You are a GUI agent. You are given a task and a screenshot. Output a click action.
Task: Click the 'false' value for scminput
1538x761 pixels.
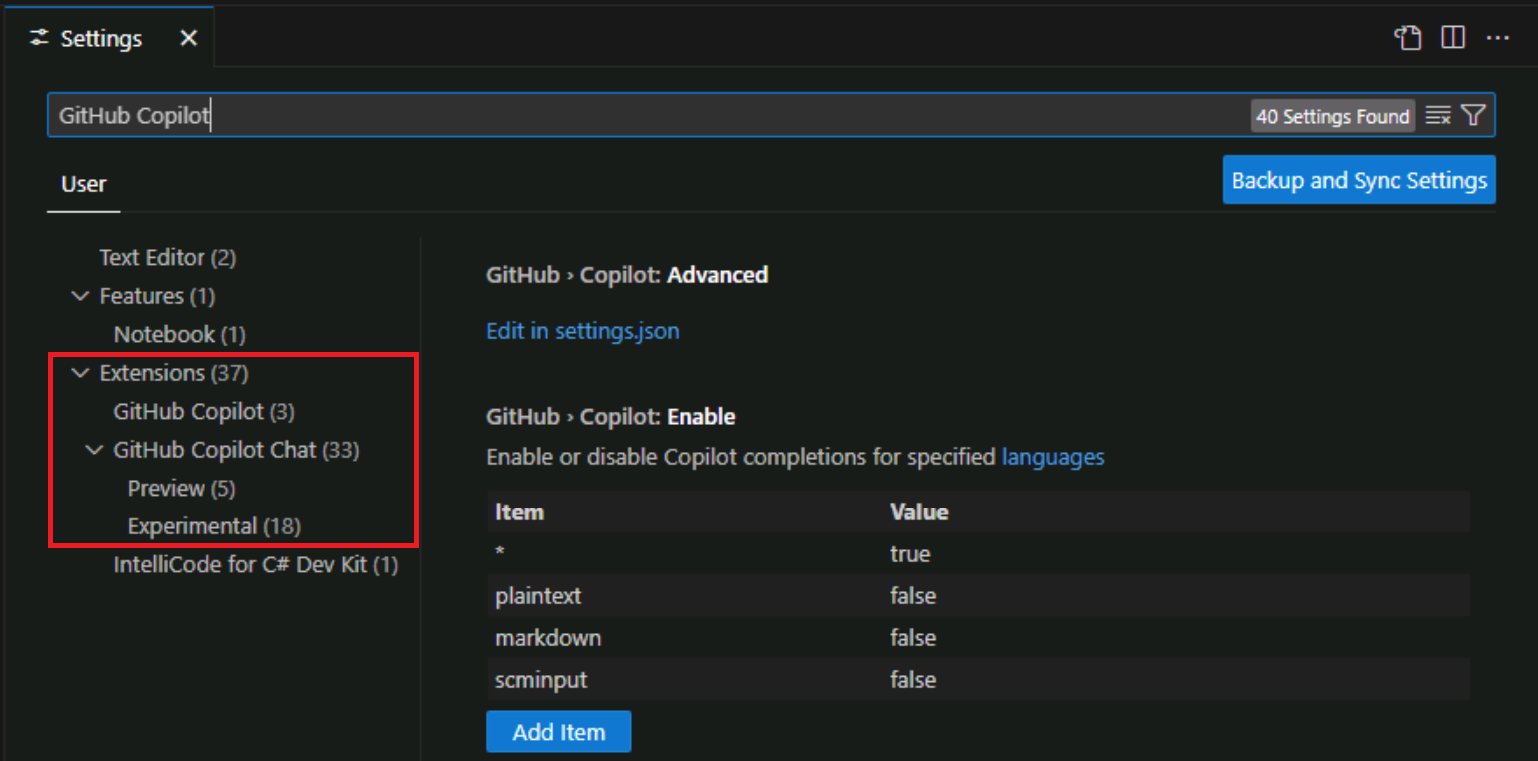point(913,680)
